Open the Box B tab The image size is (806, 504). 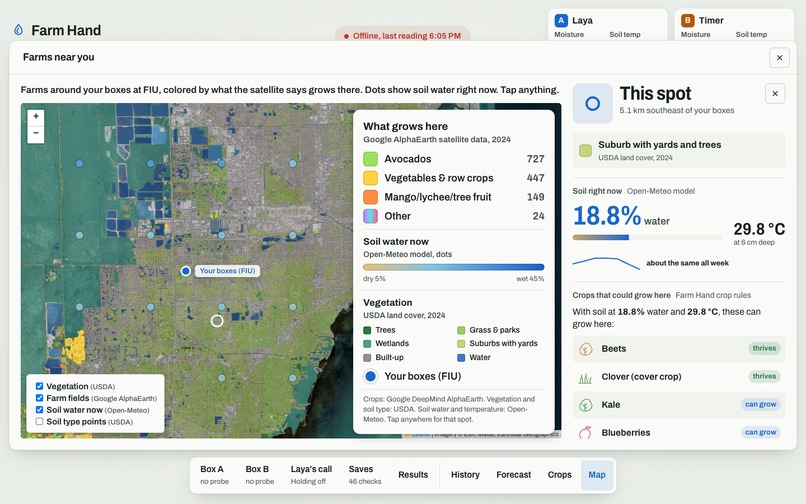[260, 475]
